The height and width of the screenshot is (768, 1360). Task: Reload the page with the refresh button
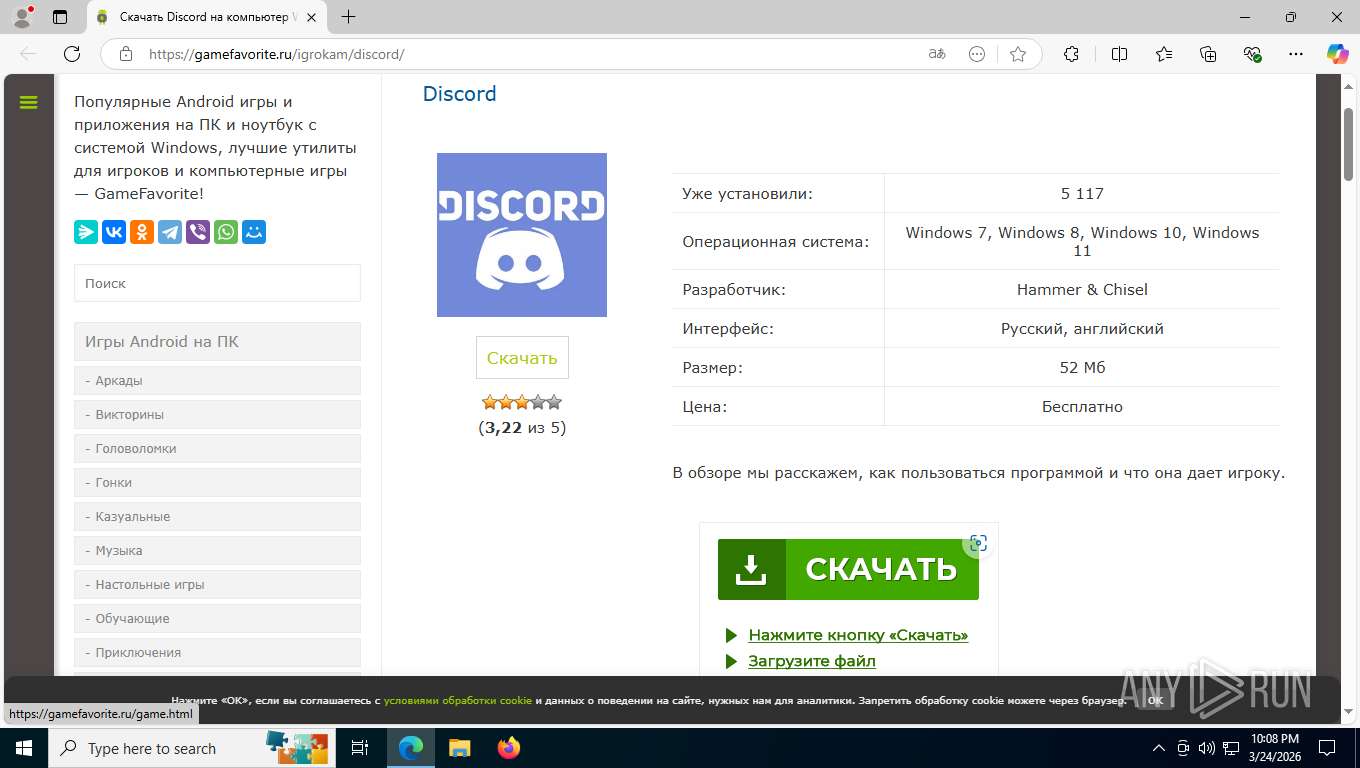(x=72, y=54)
